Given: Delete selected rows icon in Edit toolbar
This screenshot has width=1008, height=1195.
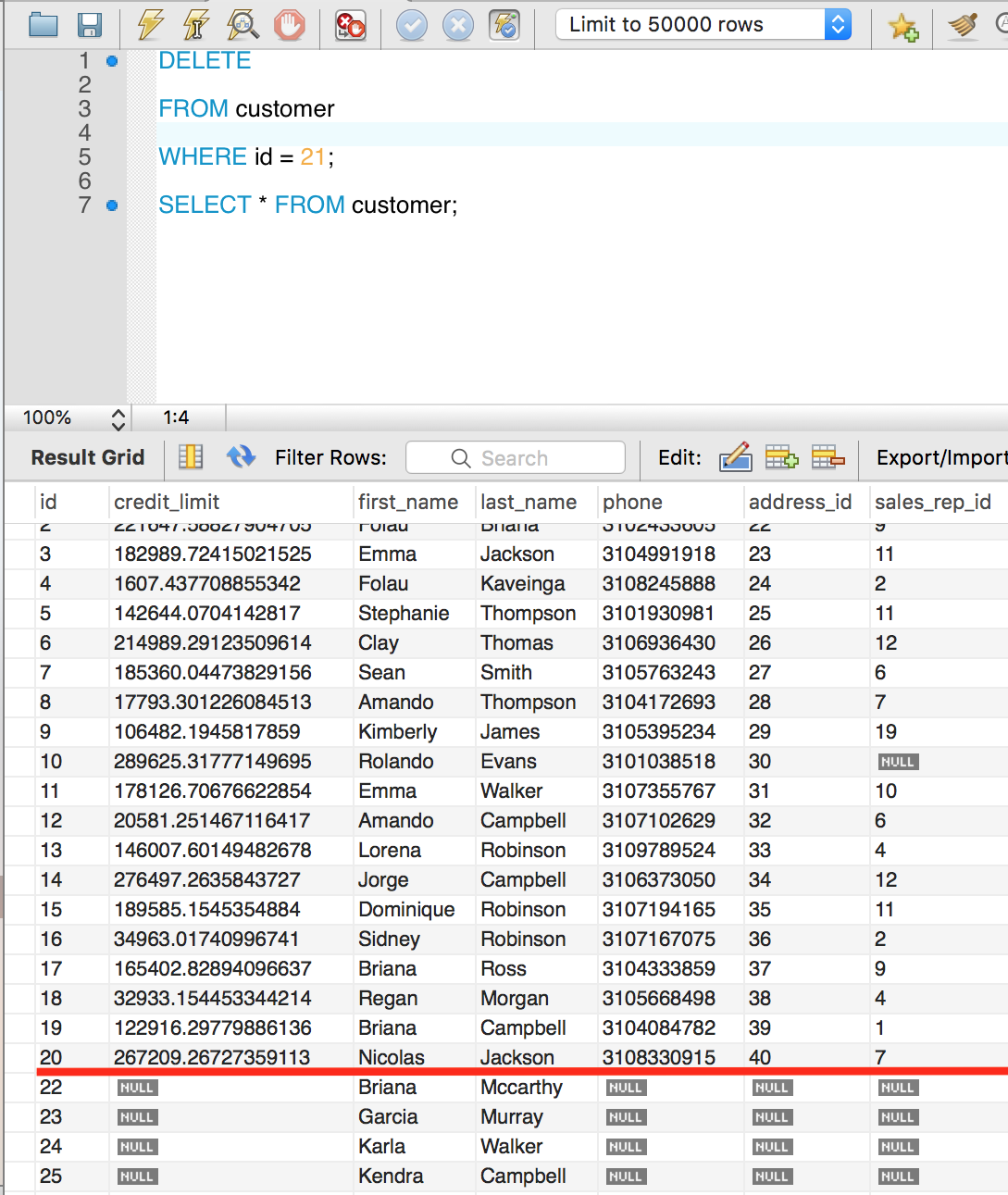Looking at the screenshot, I should click(x=828, y=456).
